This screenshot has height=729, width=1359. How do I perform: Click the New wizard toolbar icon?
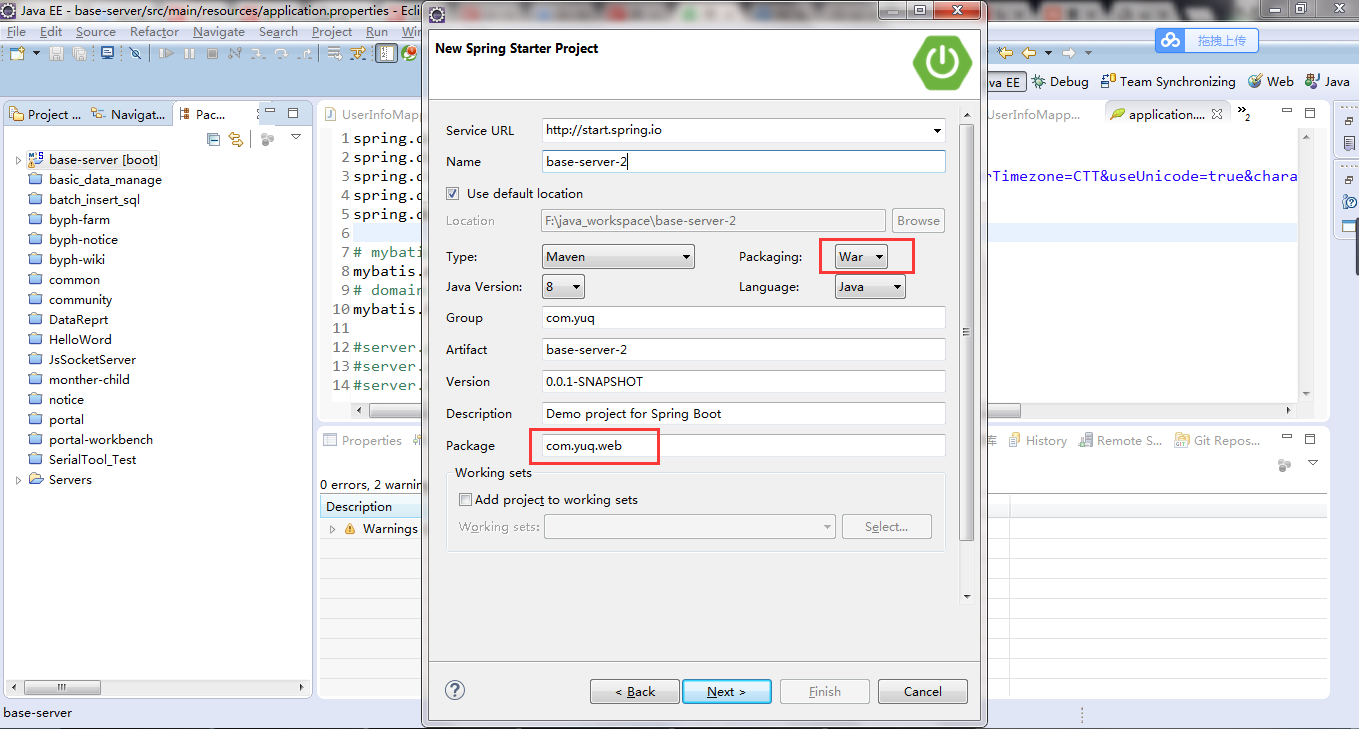tap(17, 53)
